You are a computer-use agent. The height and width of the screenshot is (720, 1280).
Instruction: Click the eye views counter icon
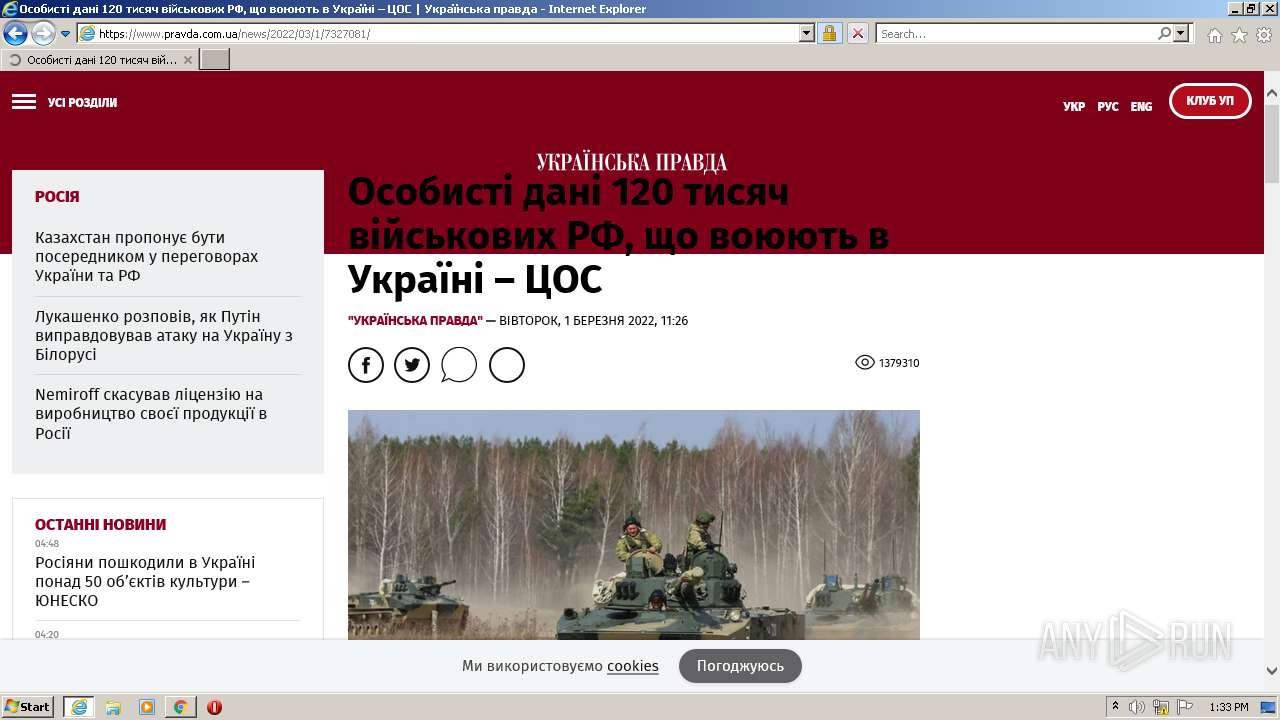(865, 362)
